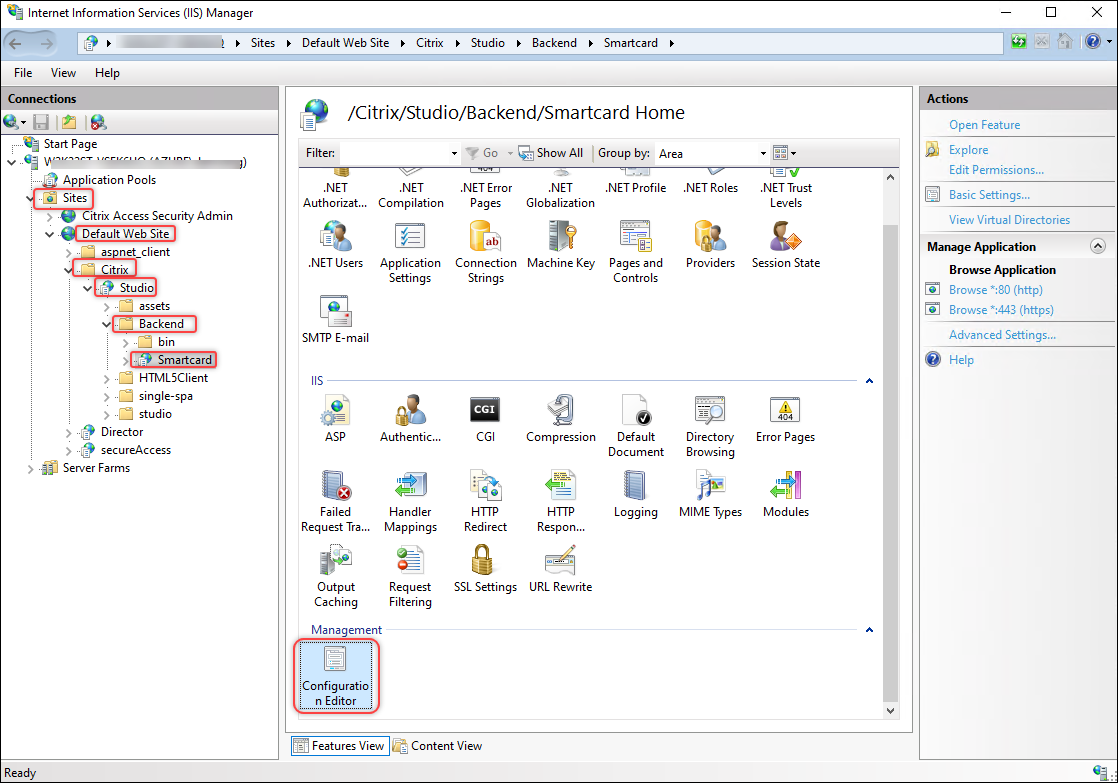Image resolution: width=1118 pixels, height=783 pixels.
Task: Open Handler Mappings
Action: click(410, 497)
